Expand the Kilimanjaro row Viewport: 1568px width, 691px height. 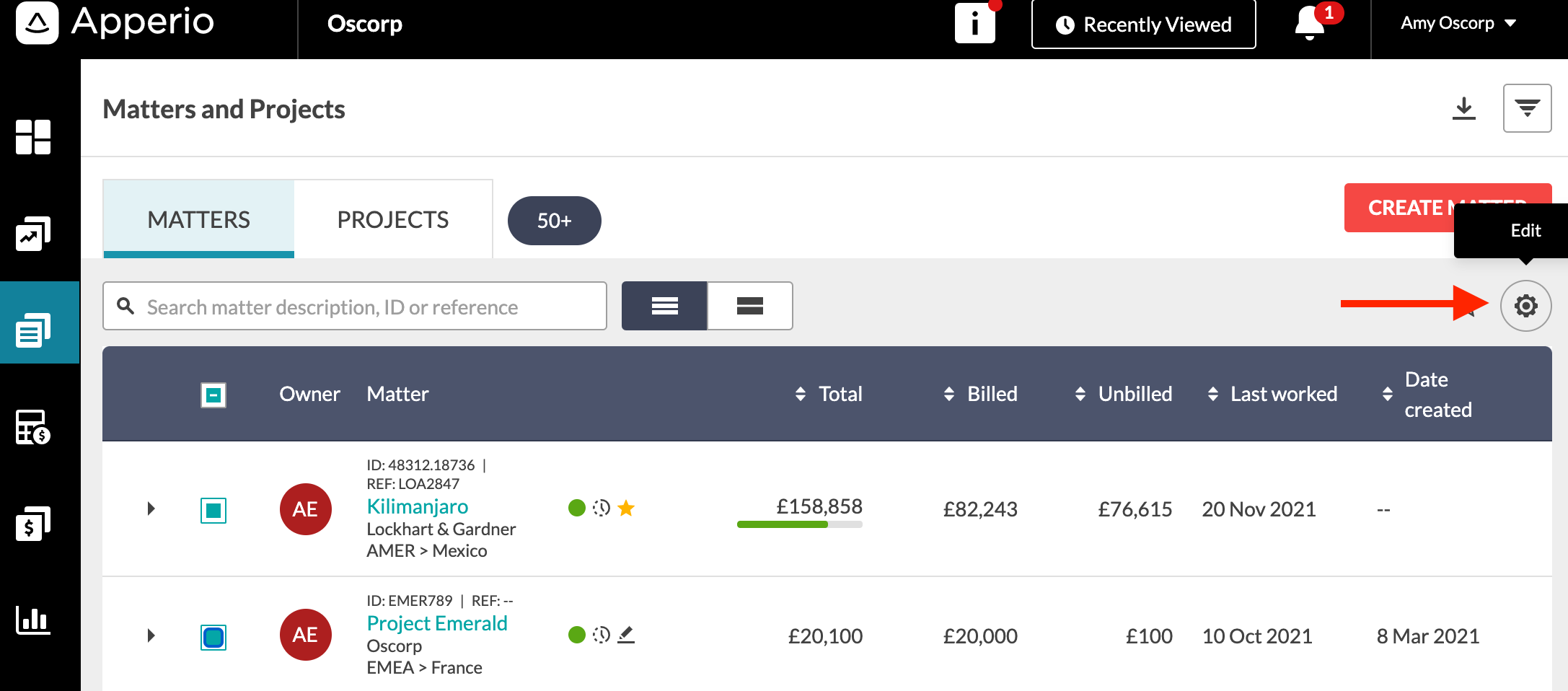[x=151, y=509]
